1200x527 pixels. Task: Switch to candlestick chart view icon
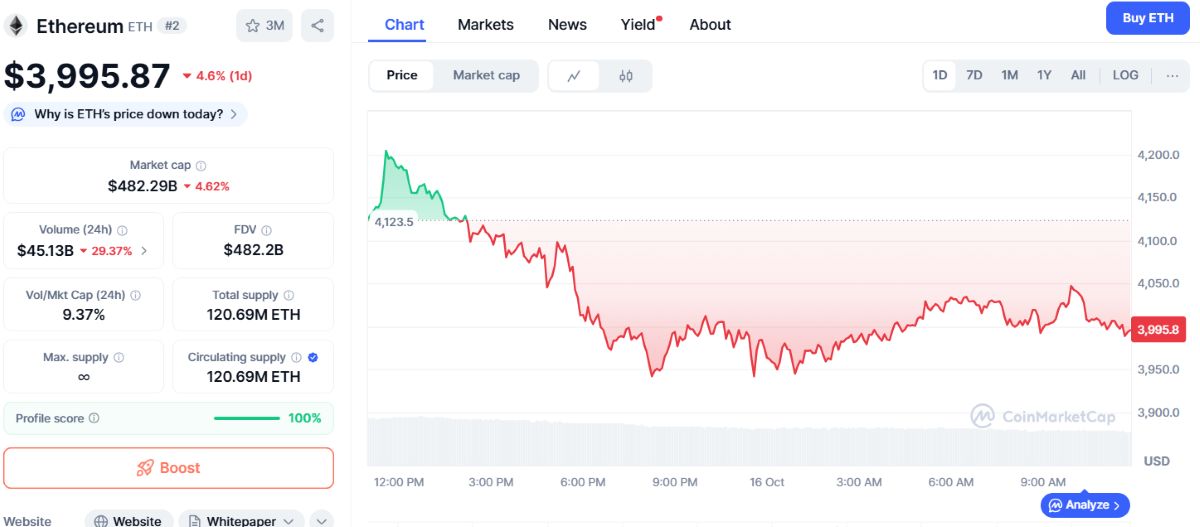click(626, 76)
